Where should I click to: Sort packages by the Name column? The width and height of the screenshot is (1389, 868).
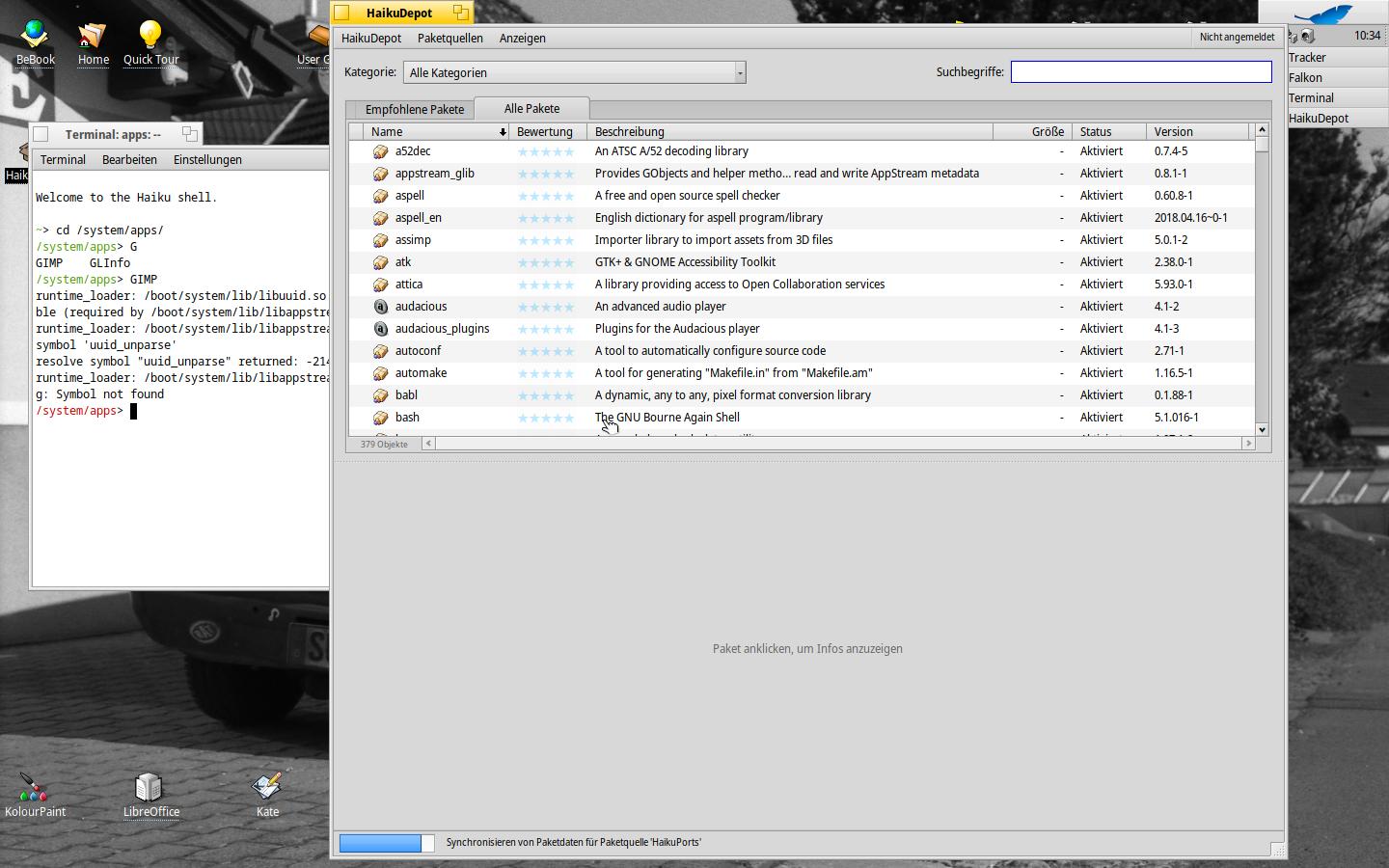click(437, 131)
